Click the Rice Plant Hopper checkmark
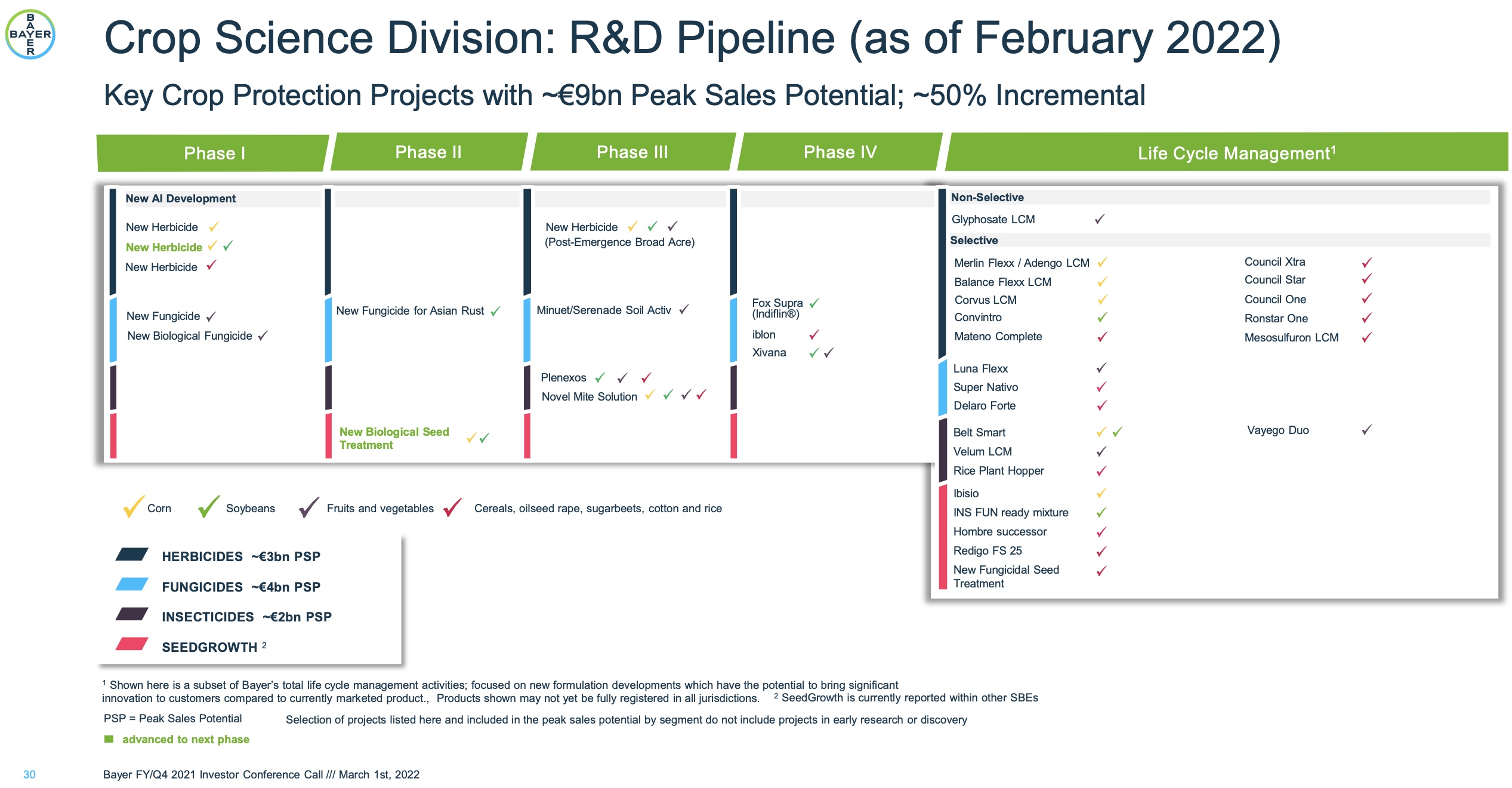The width and height of the screenshot is (1512, 788). tap(1101, 471)
